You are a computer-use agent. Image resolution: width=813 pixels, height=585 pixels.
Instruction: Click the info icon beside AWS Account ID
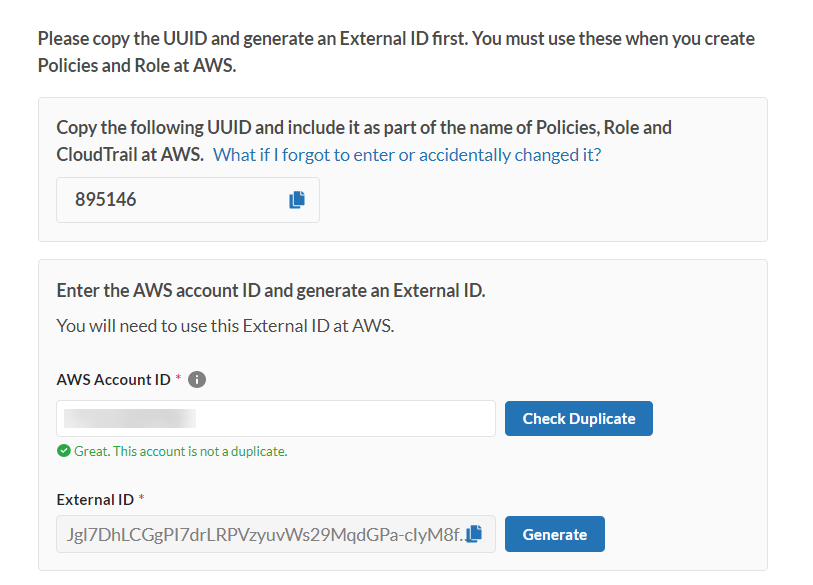tap(197, 380)
